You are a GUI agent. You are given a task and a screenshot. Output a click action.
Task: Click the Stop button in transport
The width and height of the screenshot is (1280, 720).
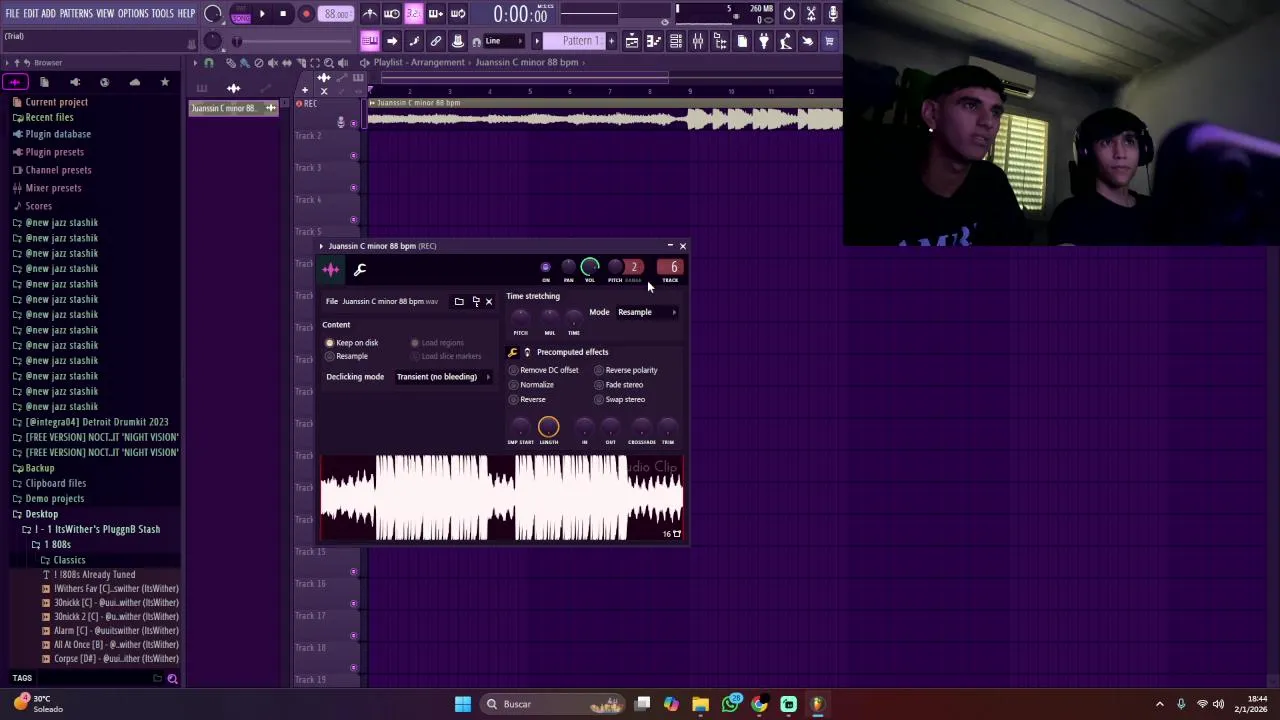pyautogui.click(x=283, y=14)
